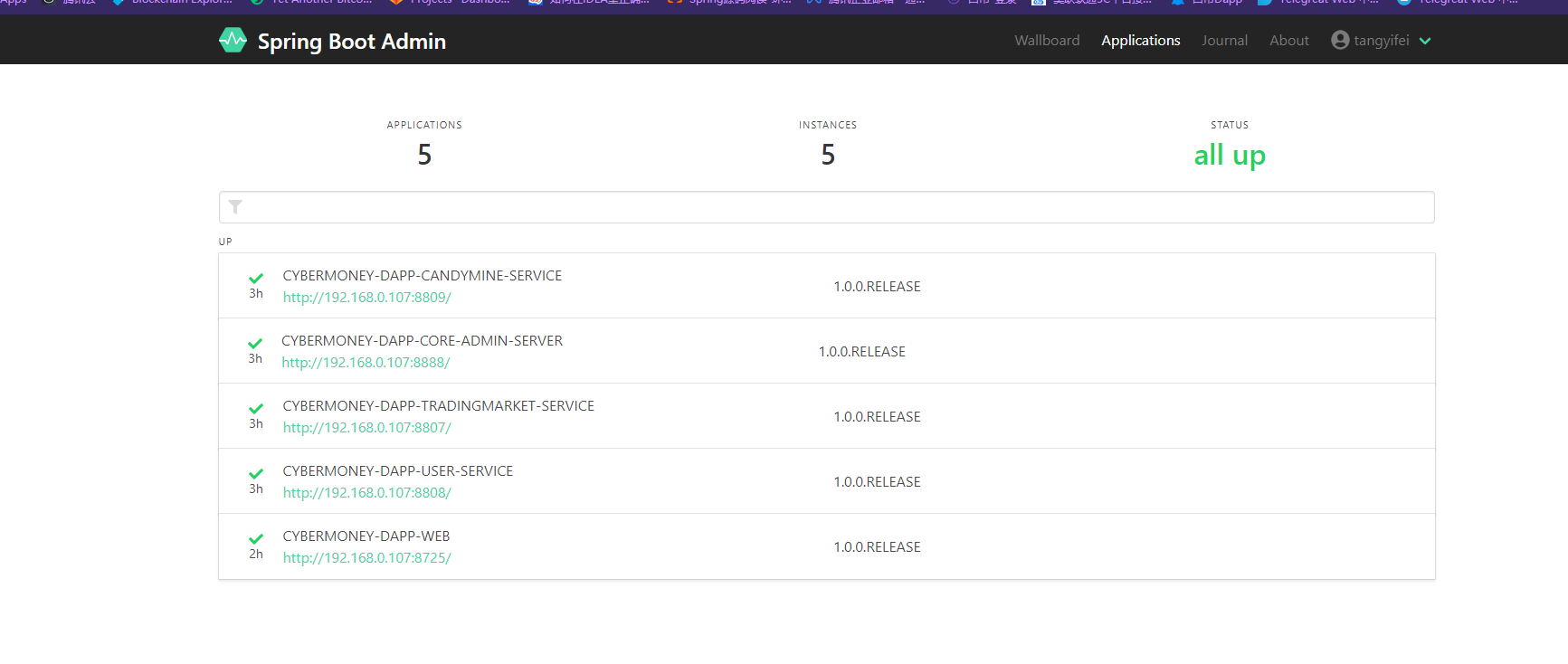The height and width of the screenshot is (664, 1568).
Task: Select CYBERMONEY-DAPP-TRADINGMARKET-SERVICE application name
Action: 439,406
